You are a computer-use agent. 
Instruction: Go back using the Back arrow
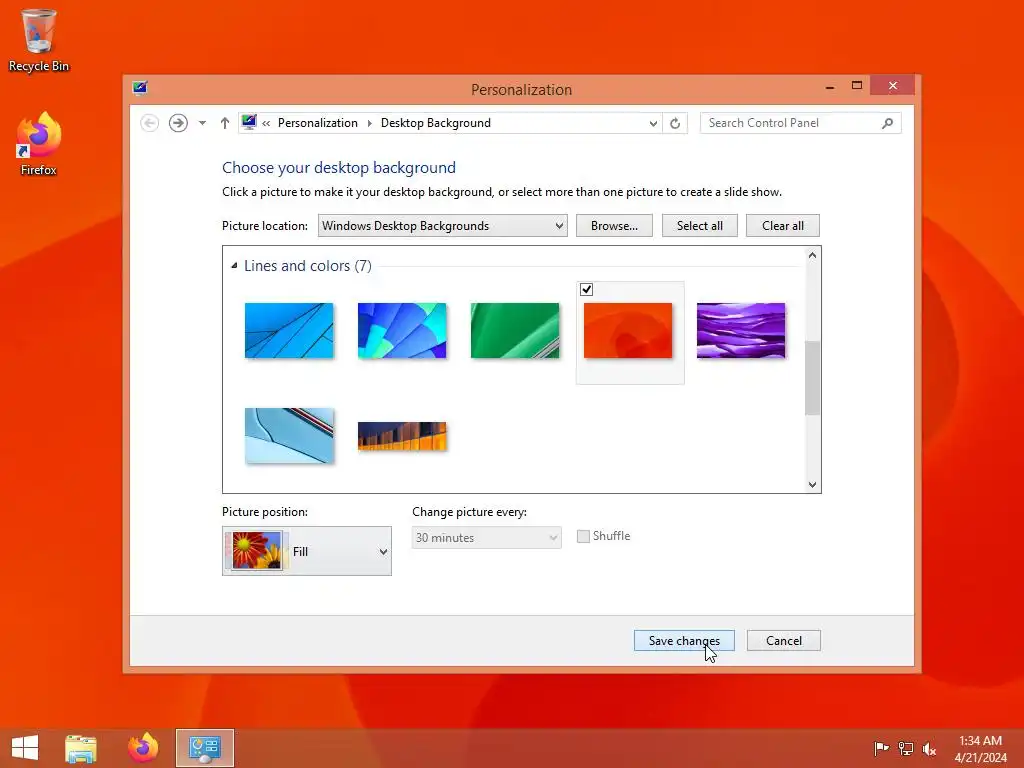[150, 123]
